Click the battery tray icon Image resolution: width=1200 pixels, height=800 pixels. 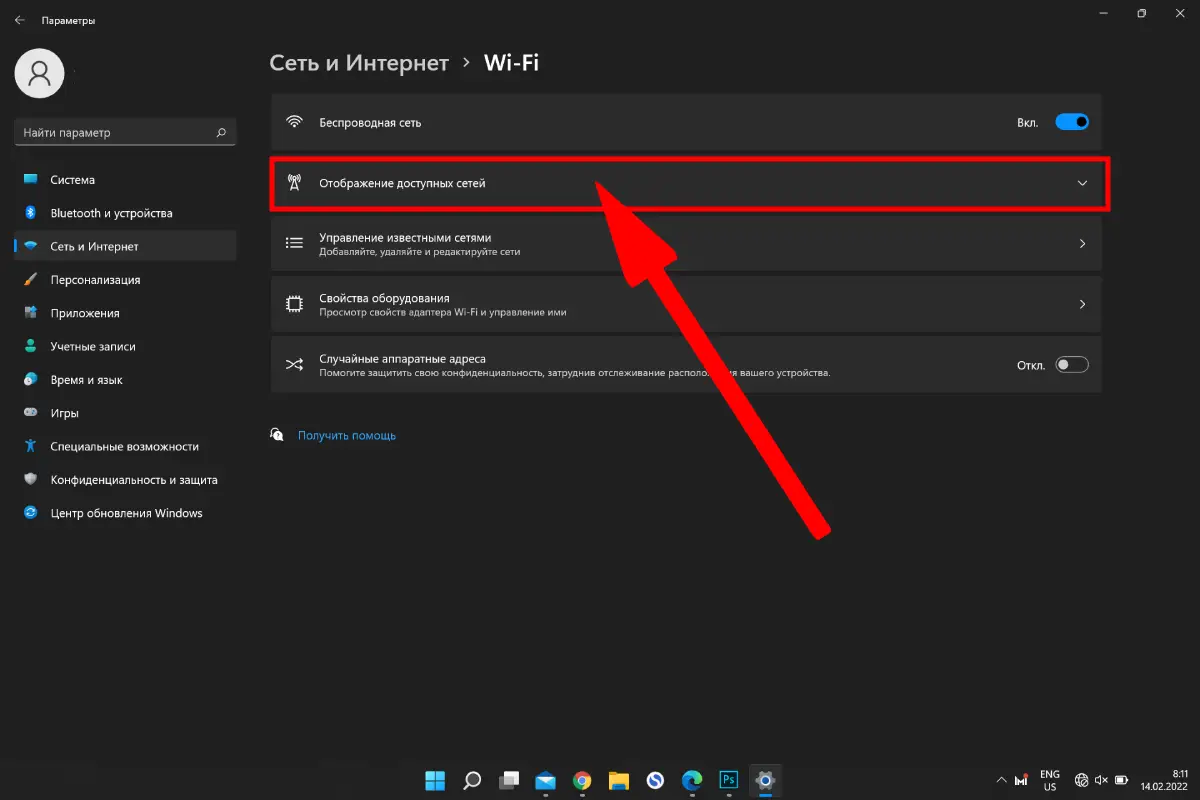point(1122,780)
